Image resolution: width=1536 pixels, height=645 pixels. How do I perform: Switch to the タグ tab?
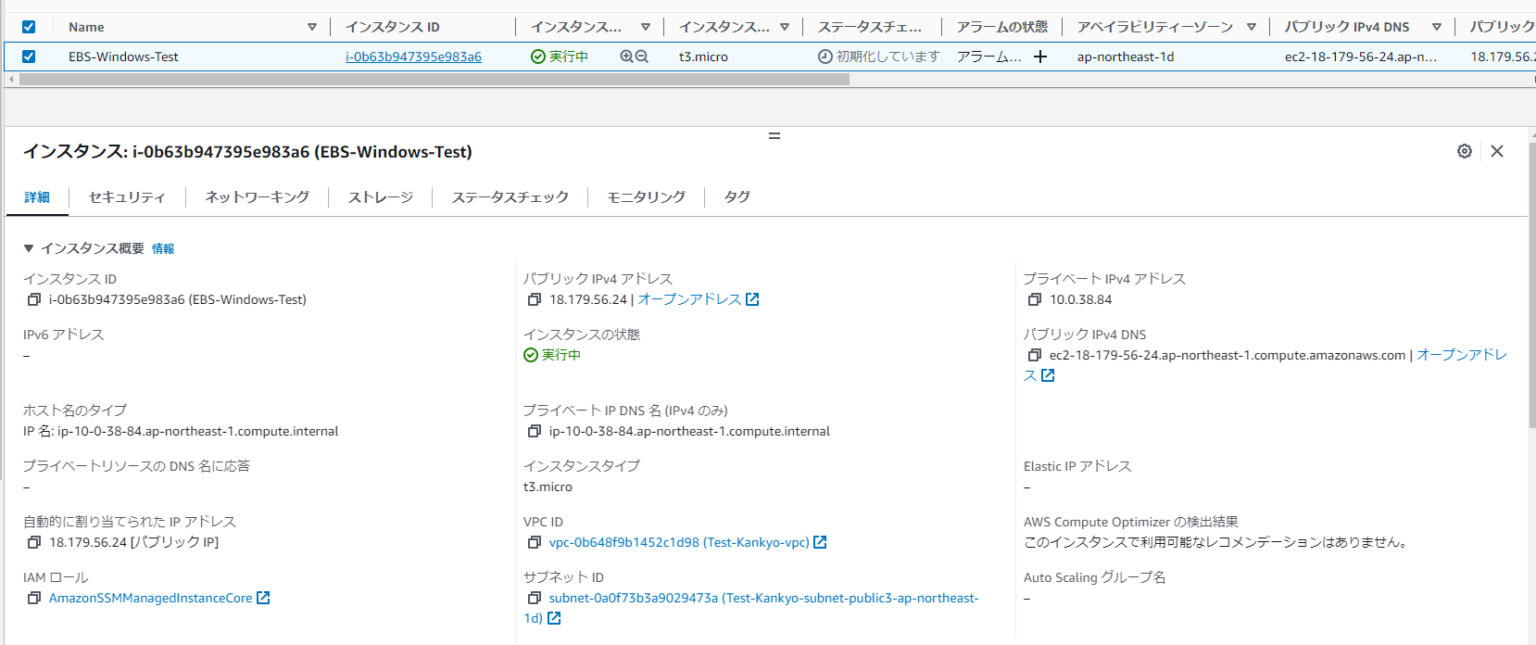click(x=737, y=197)
